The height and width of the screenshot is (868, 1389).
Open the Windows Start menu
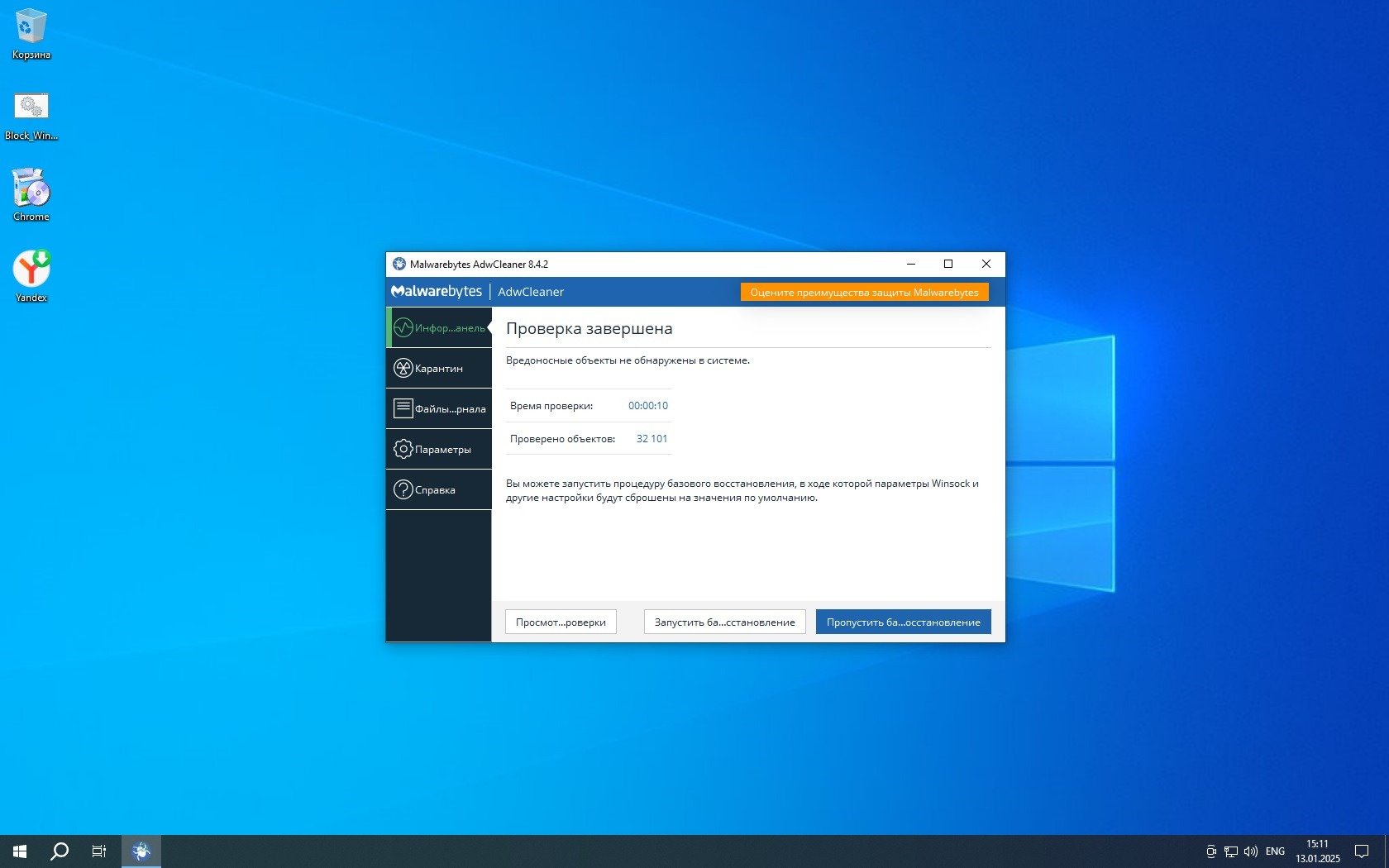(x=20, y=851)
